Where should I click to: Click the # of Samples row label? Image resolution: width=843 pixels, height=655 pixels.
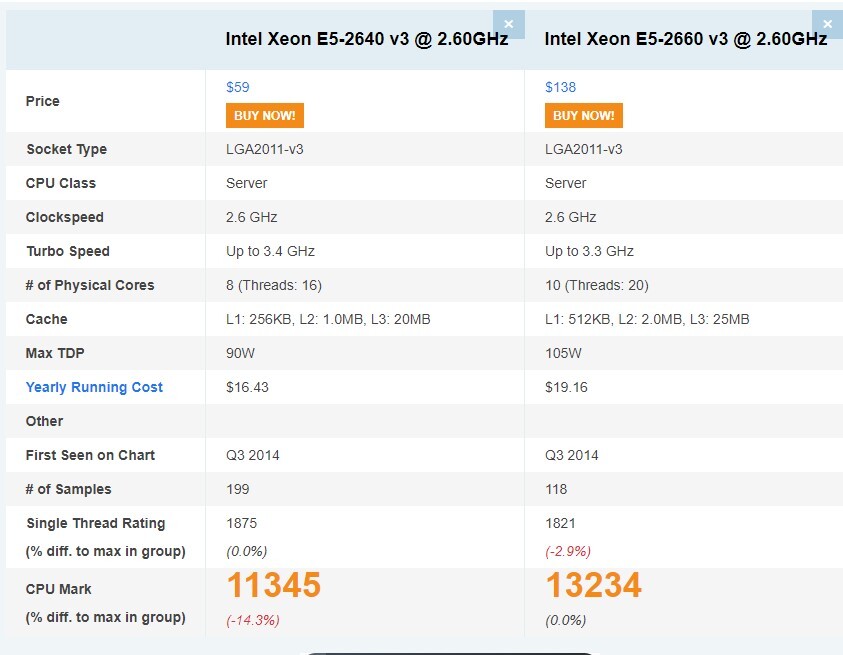point(71,489)
